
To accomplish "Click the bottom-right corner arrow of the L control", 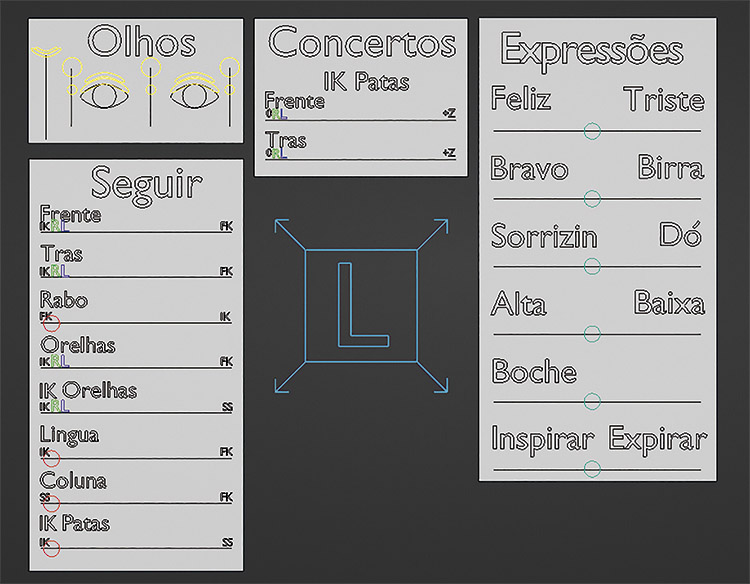I will tap(441, 385).
